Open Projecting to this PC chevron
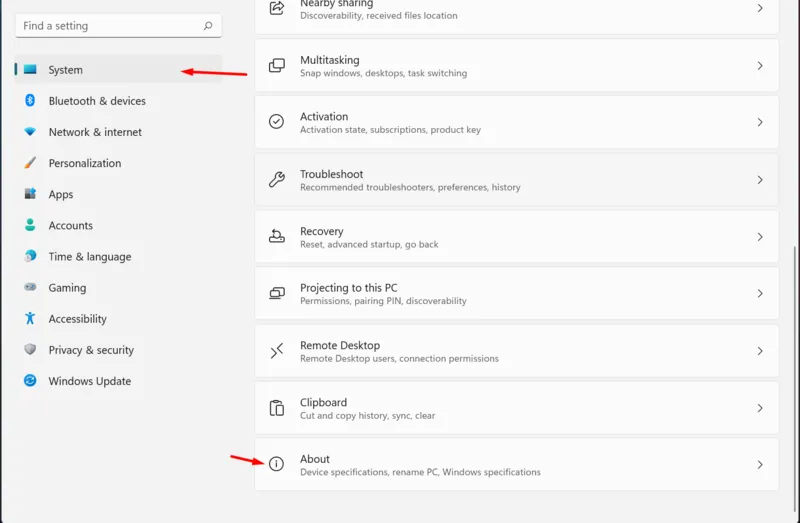 (x=760, y=294)
